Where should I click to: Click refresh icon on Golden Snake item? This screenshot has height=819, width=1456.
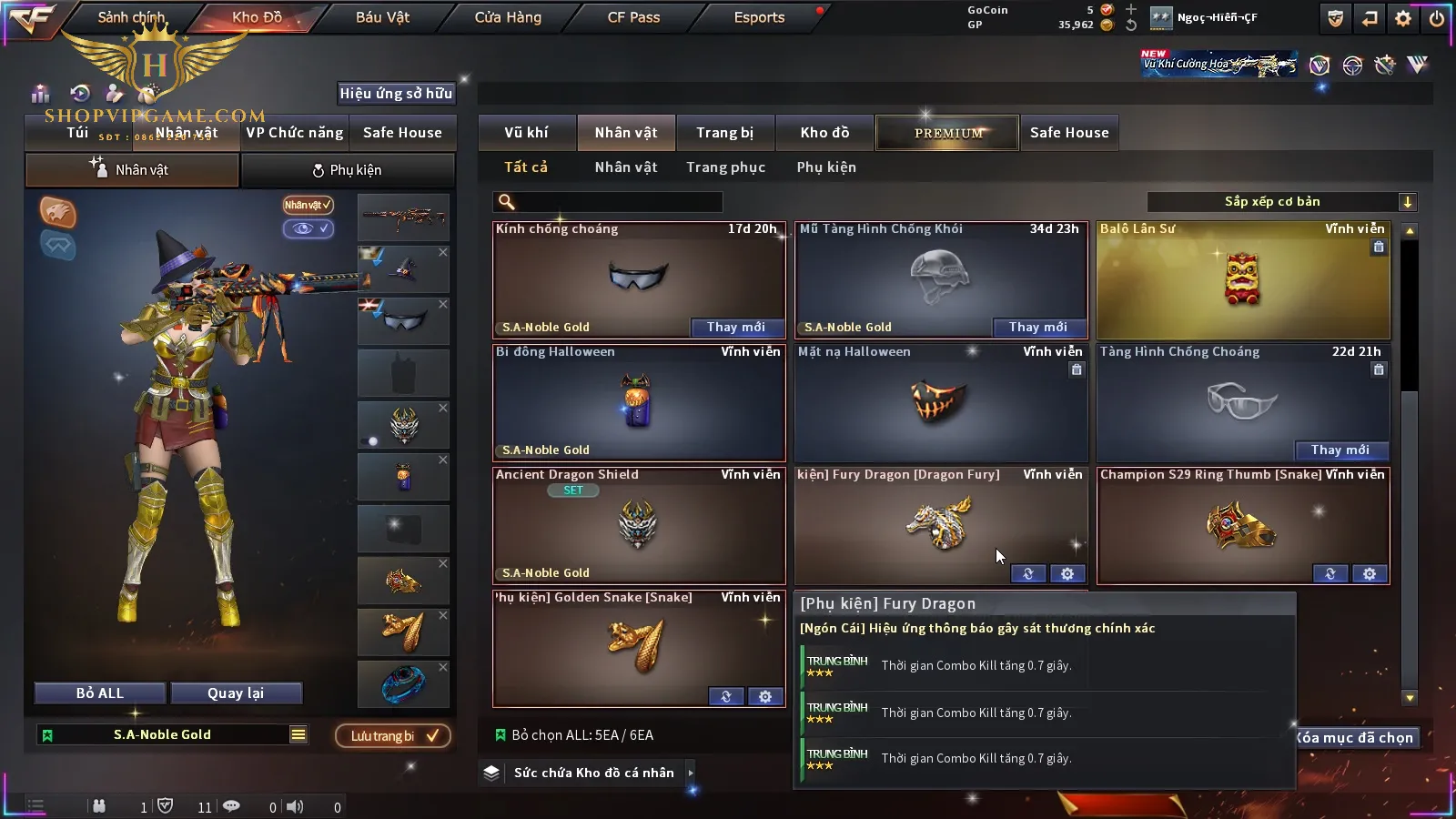(x=726, y=696)
